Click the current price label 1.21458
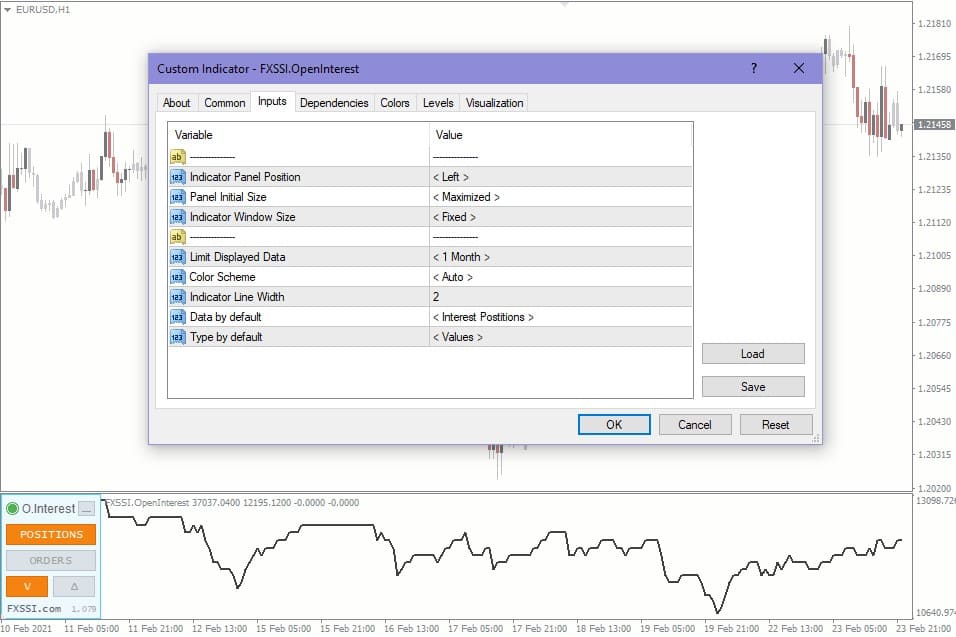The height and width of the screenshot is (637, 956). click(933, 124)
